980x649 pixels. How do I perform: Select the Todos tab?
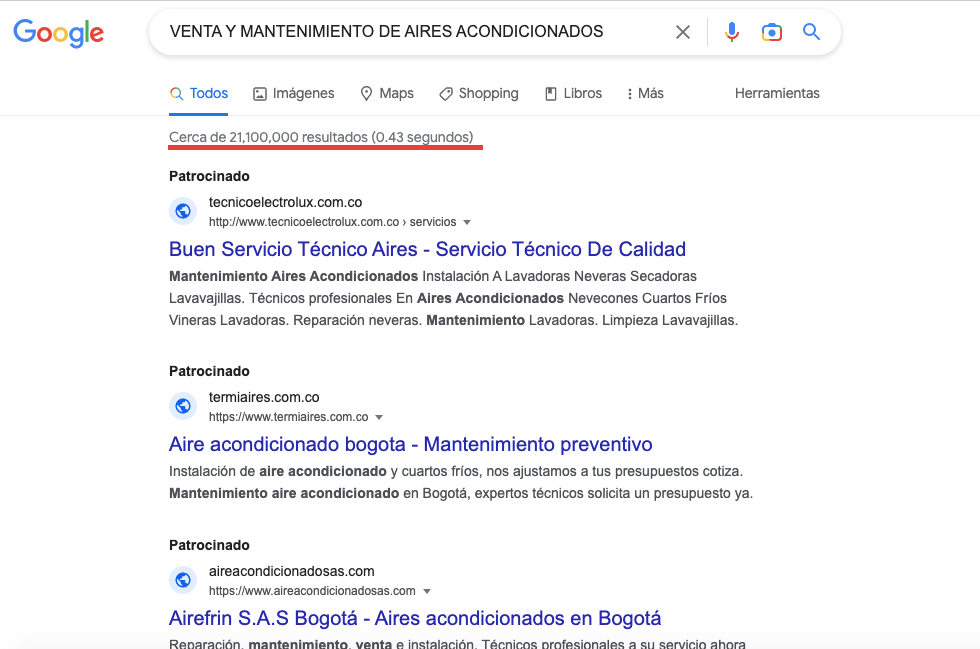point(199,94)
